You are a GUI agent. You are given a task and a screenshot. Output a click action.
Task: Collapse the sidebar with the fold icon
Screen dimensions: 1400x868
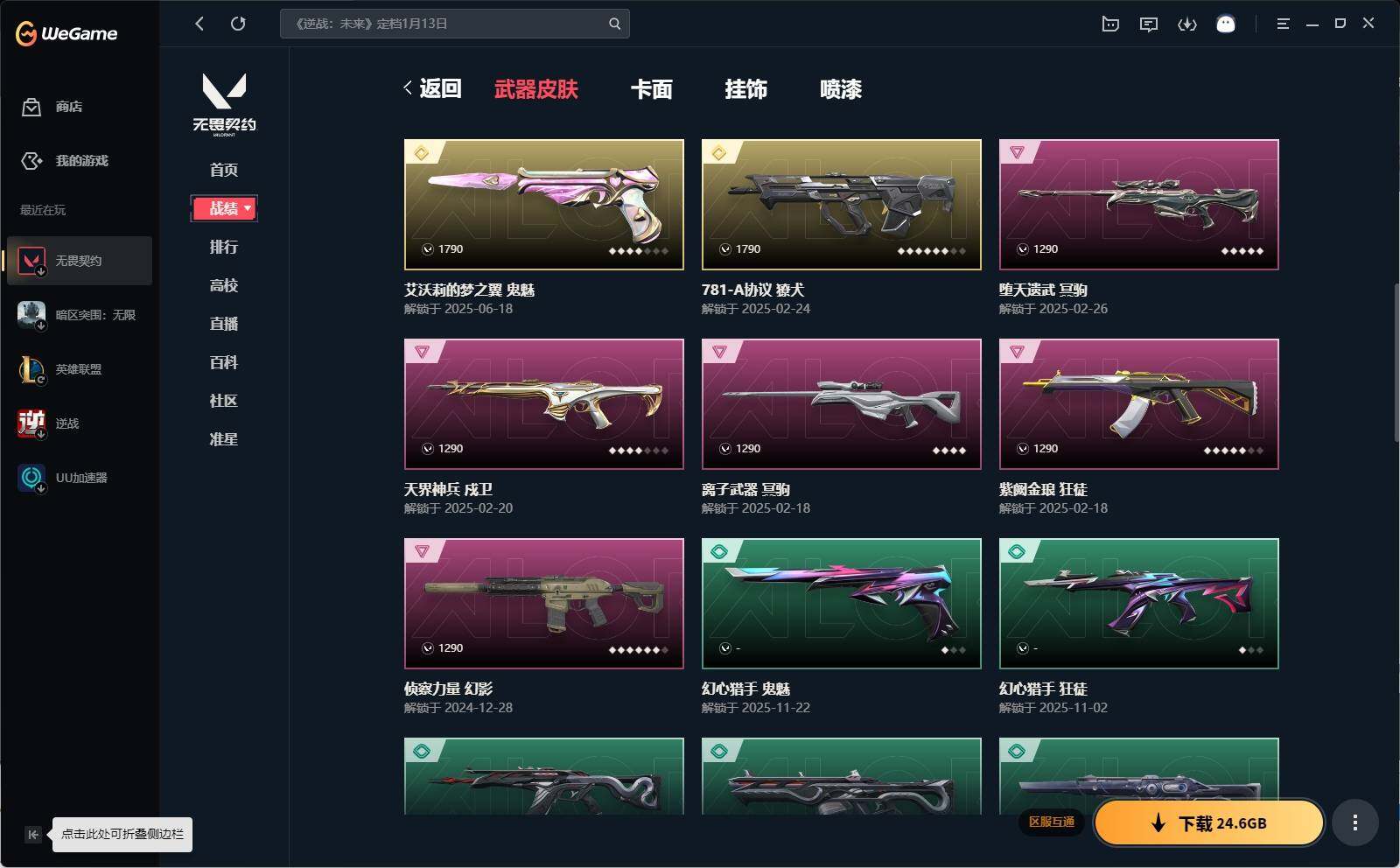pyautogui.click(x=33, y=835)
